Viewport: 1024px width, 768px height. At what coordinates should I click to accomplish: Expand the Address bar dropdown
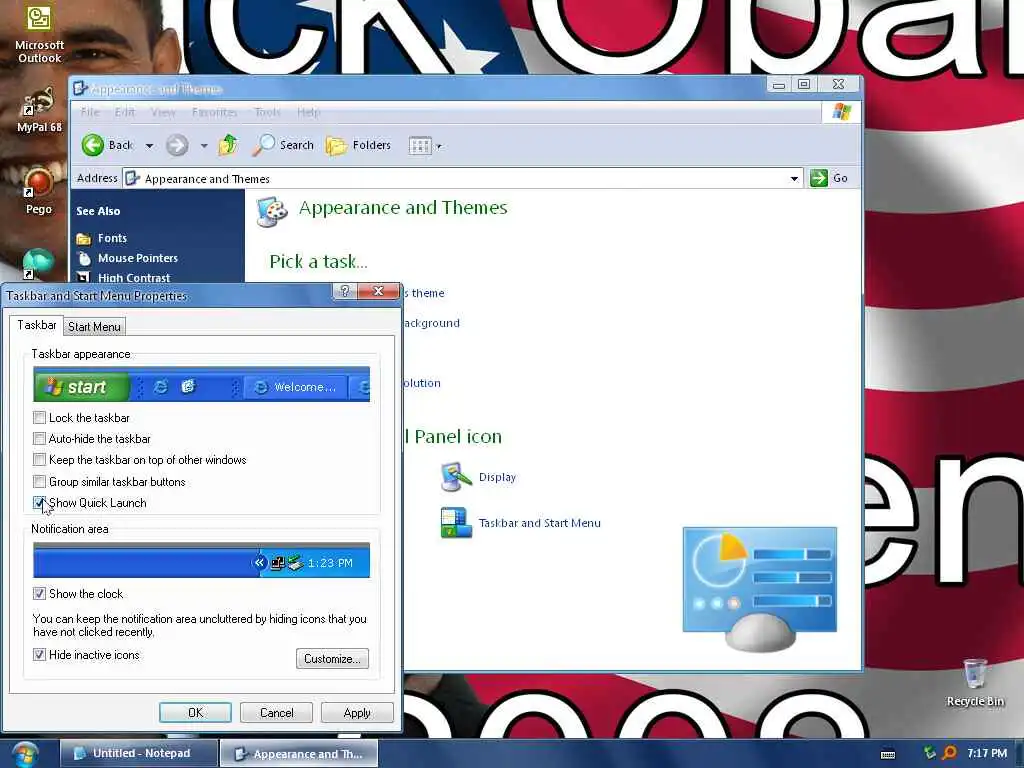point(794,178)
